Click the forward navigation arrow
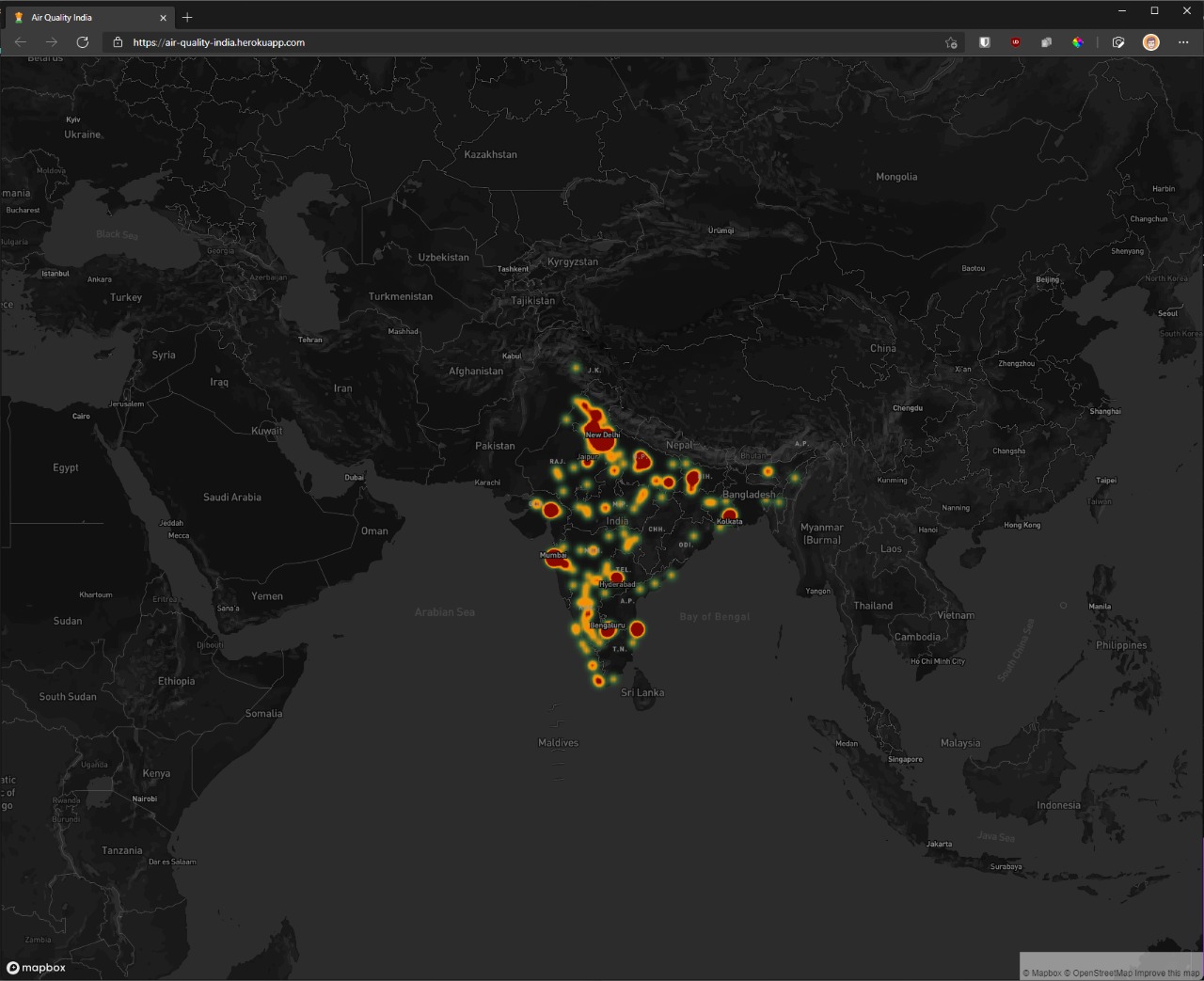The image size is (1204, 981). 52,42
